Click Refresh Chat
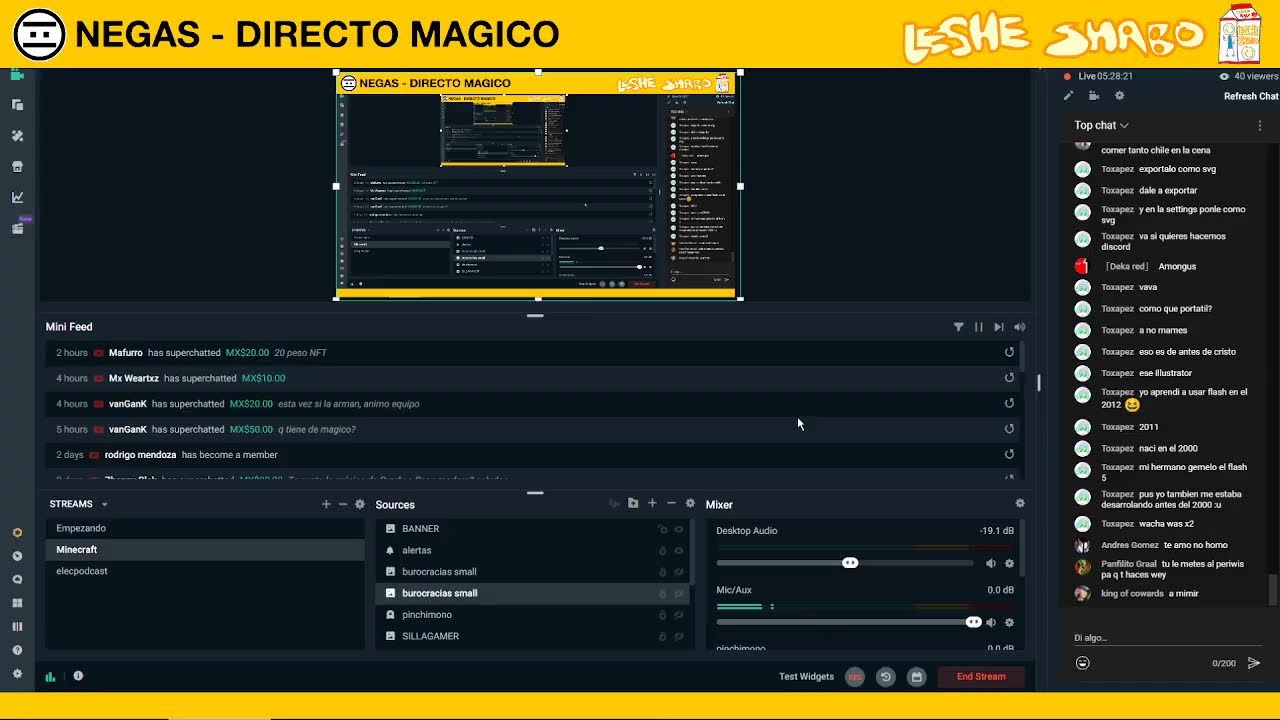 click(1251, 96)
